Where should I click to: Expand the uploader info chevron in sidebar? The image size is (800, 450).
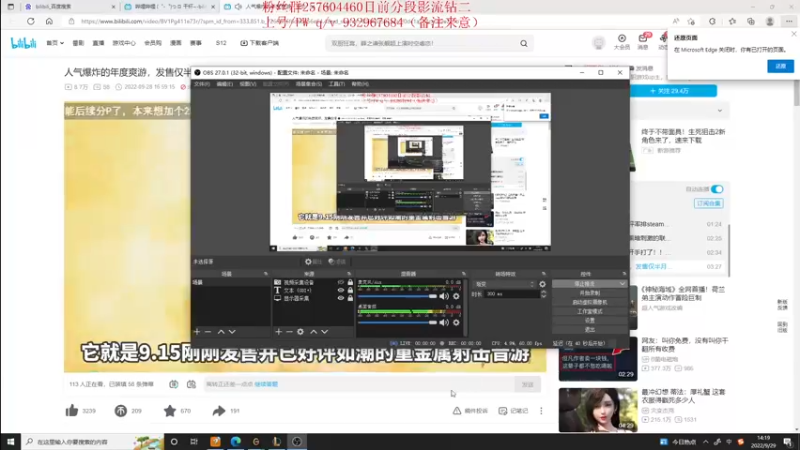point(720,111)
